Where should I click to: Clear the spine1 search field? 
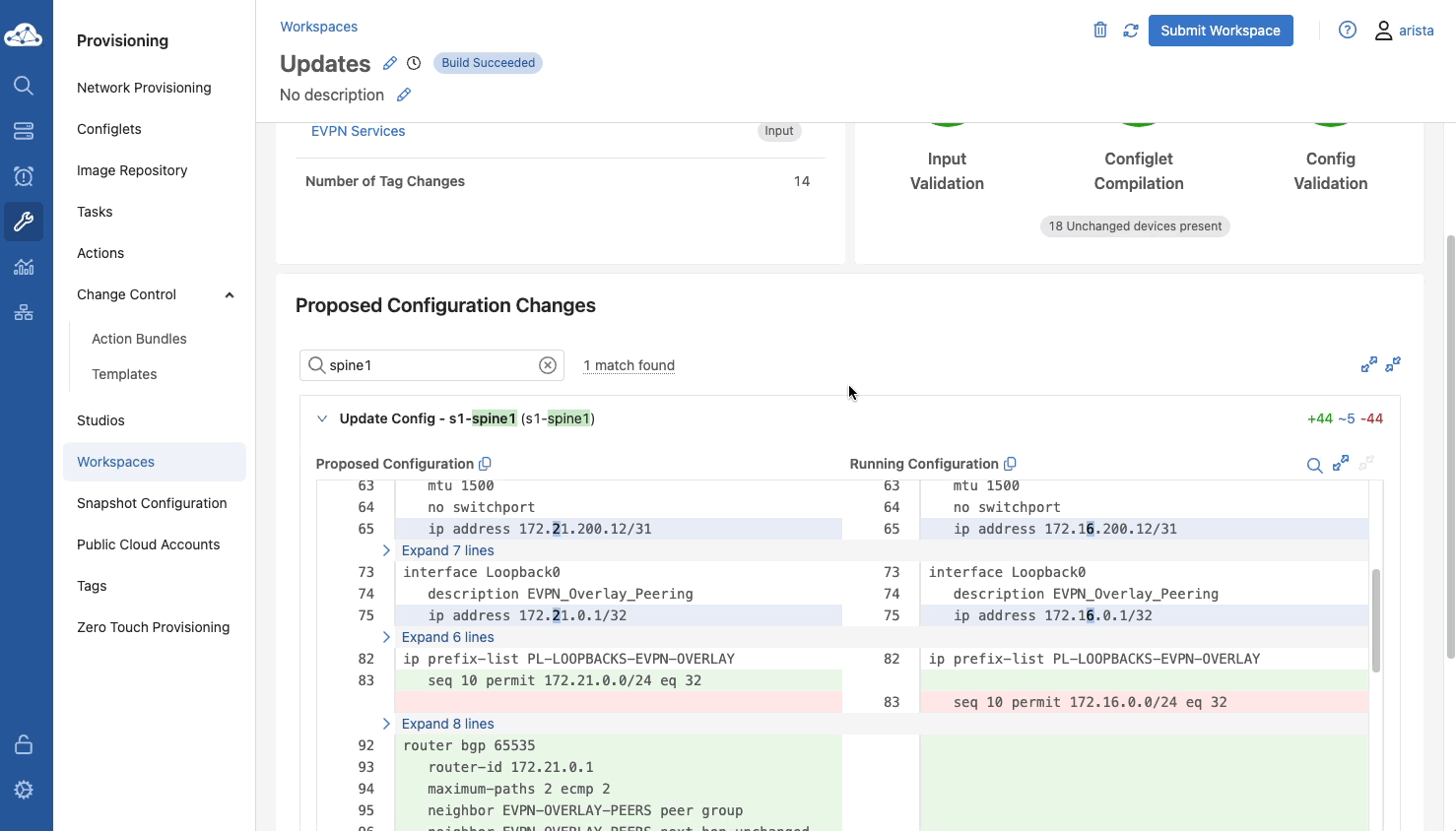[x=548, y=365]
